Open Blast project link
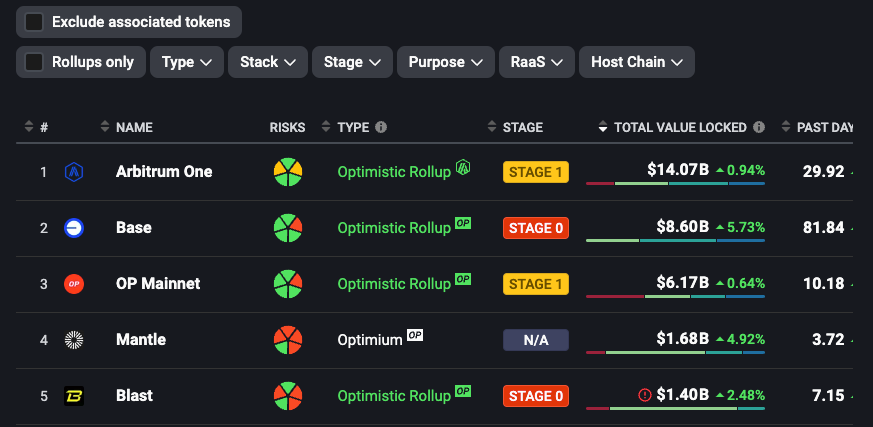The image size is (873, 427). 134,396
